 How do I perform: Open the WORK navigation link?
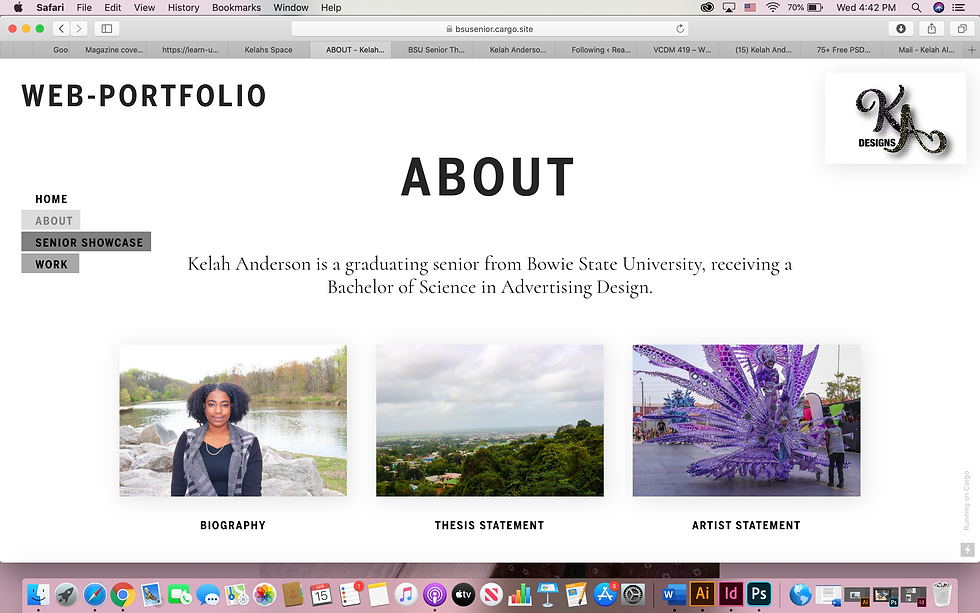pos(51,264)
